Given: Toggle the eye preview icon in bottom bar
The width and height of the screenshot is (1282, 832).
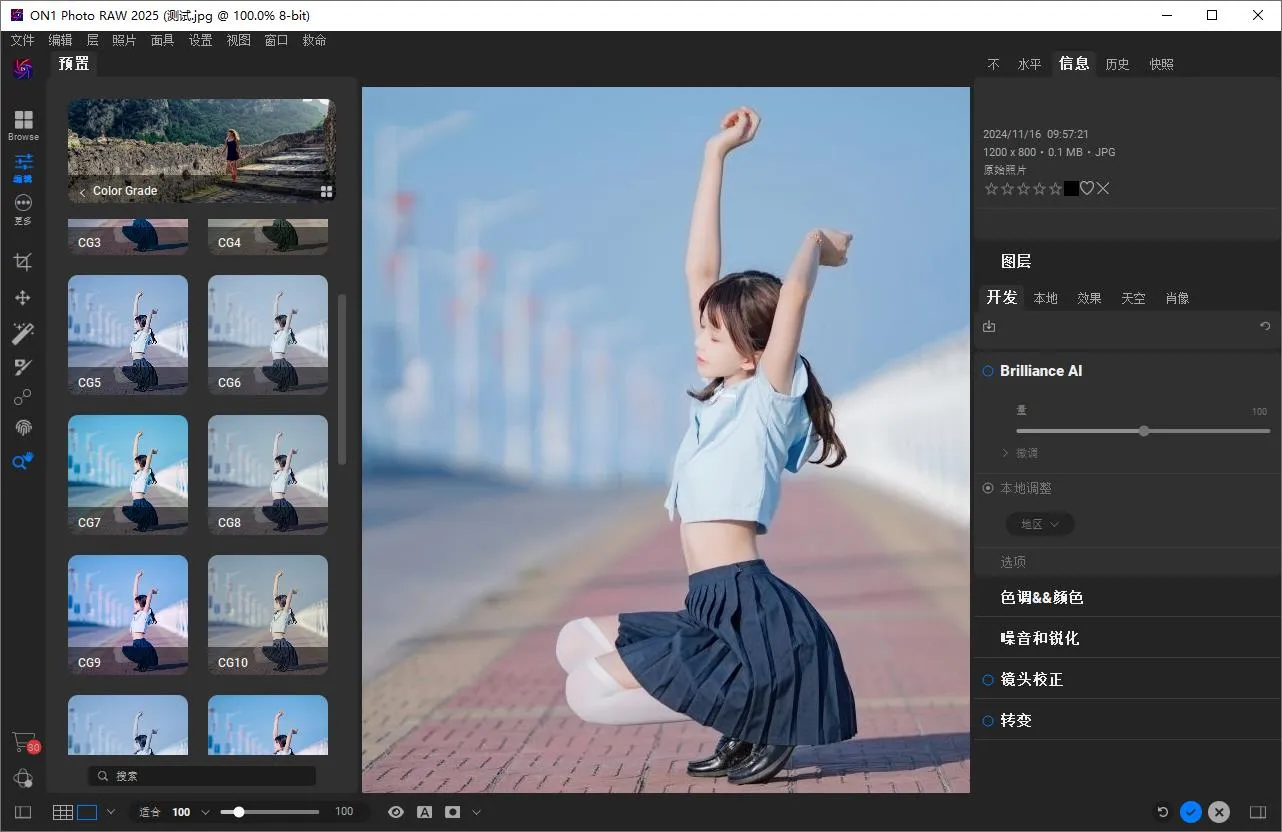Looking at the screenshot, I should point(396,812).
